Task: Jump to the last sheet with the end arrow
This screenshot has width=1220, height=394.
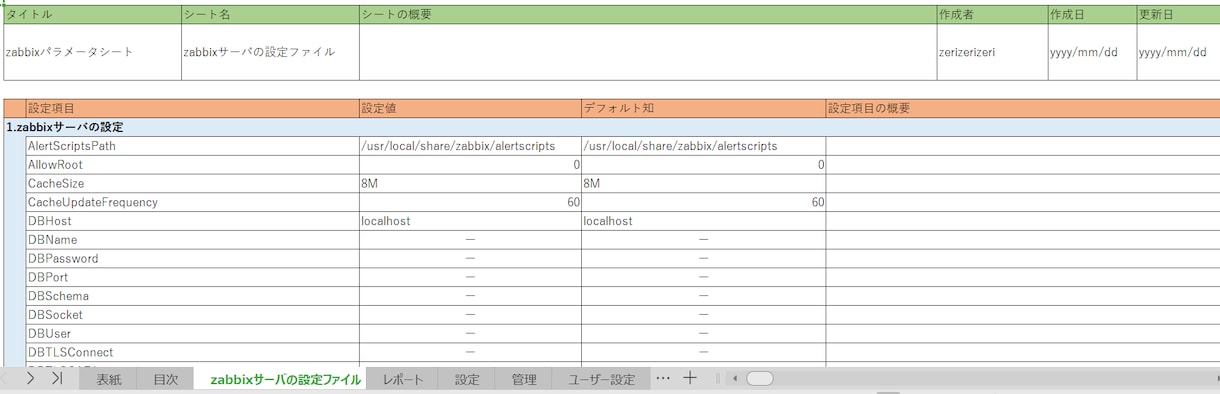Action: (57, 379)
